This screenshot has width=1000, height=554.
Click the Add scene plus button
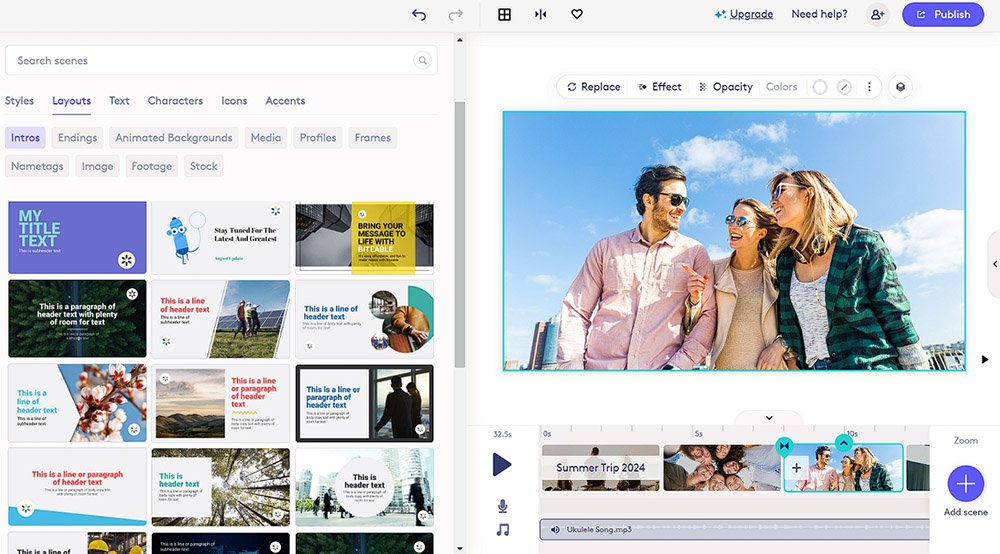tap(966, 484)
